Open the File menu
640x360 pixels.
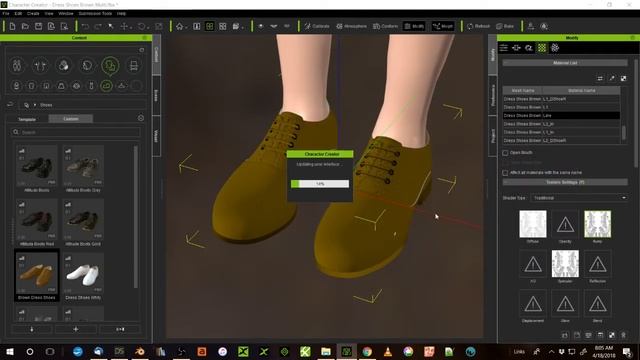pyautogui.click(x=6, y=13)
